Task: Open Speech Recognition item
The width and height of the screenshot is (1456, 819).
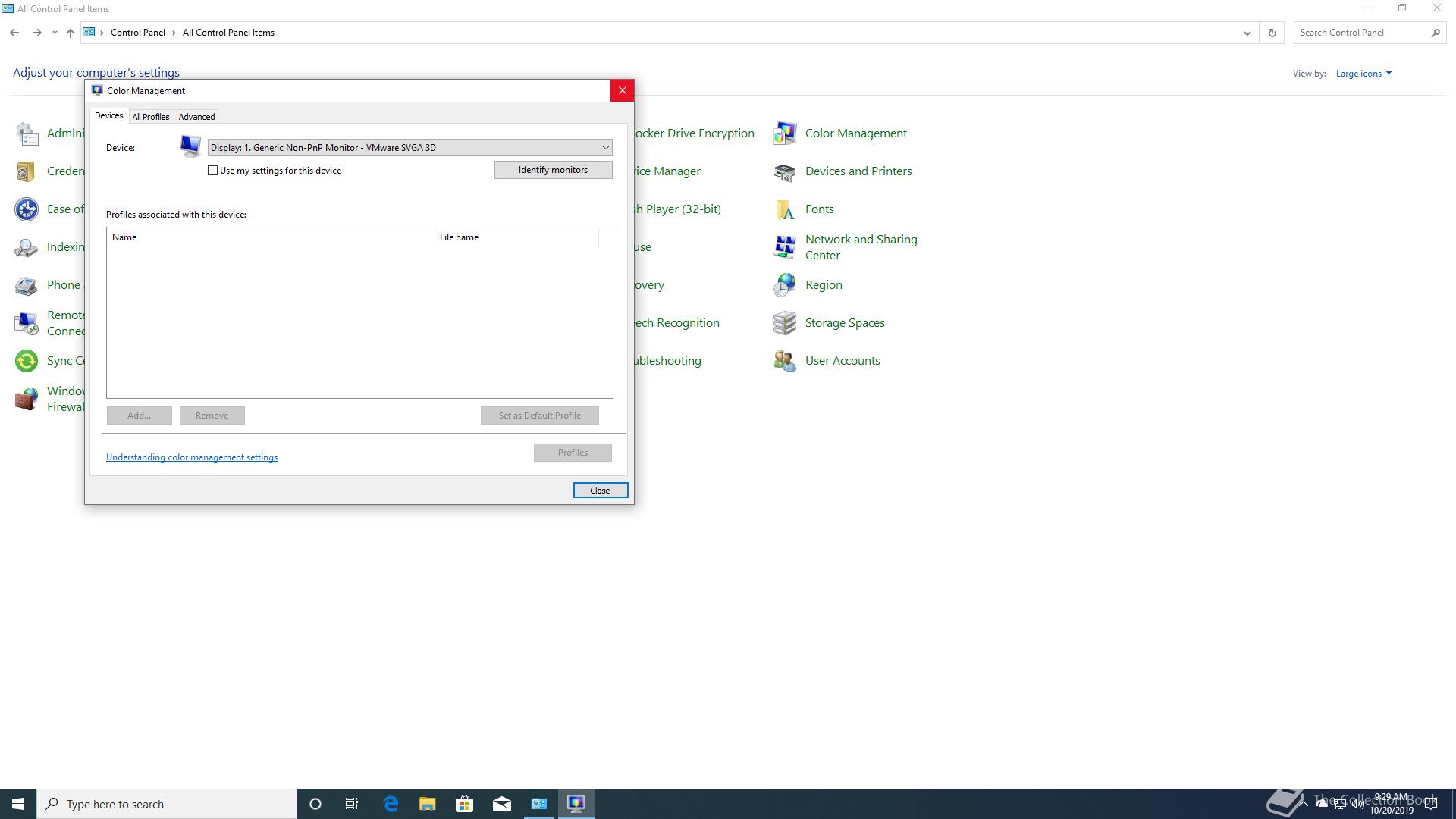Action: point(676,323)
